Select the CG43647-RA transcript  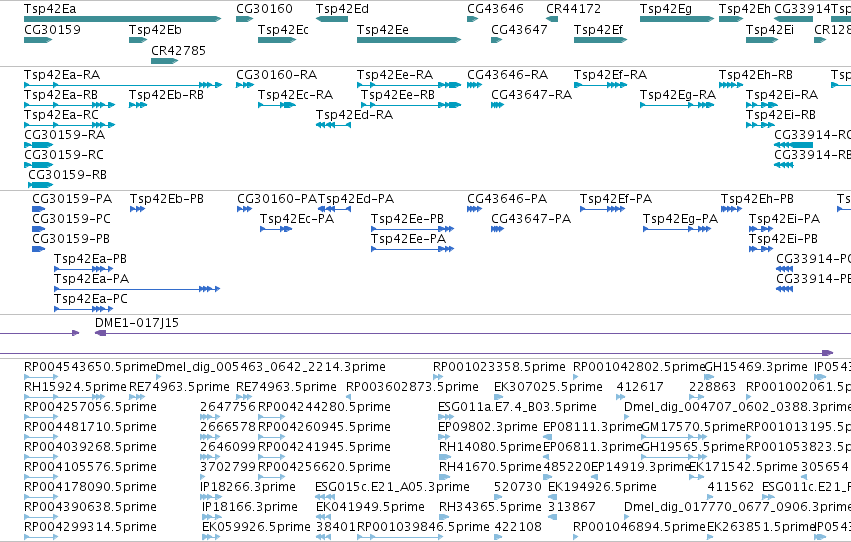pos(498,105)
